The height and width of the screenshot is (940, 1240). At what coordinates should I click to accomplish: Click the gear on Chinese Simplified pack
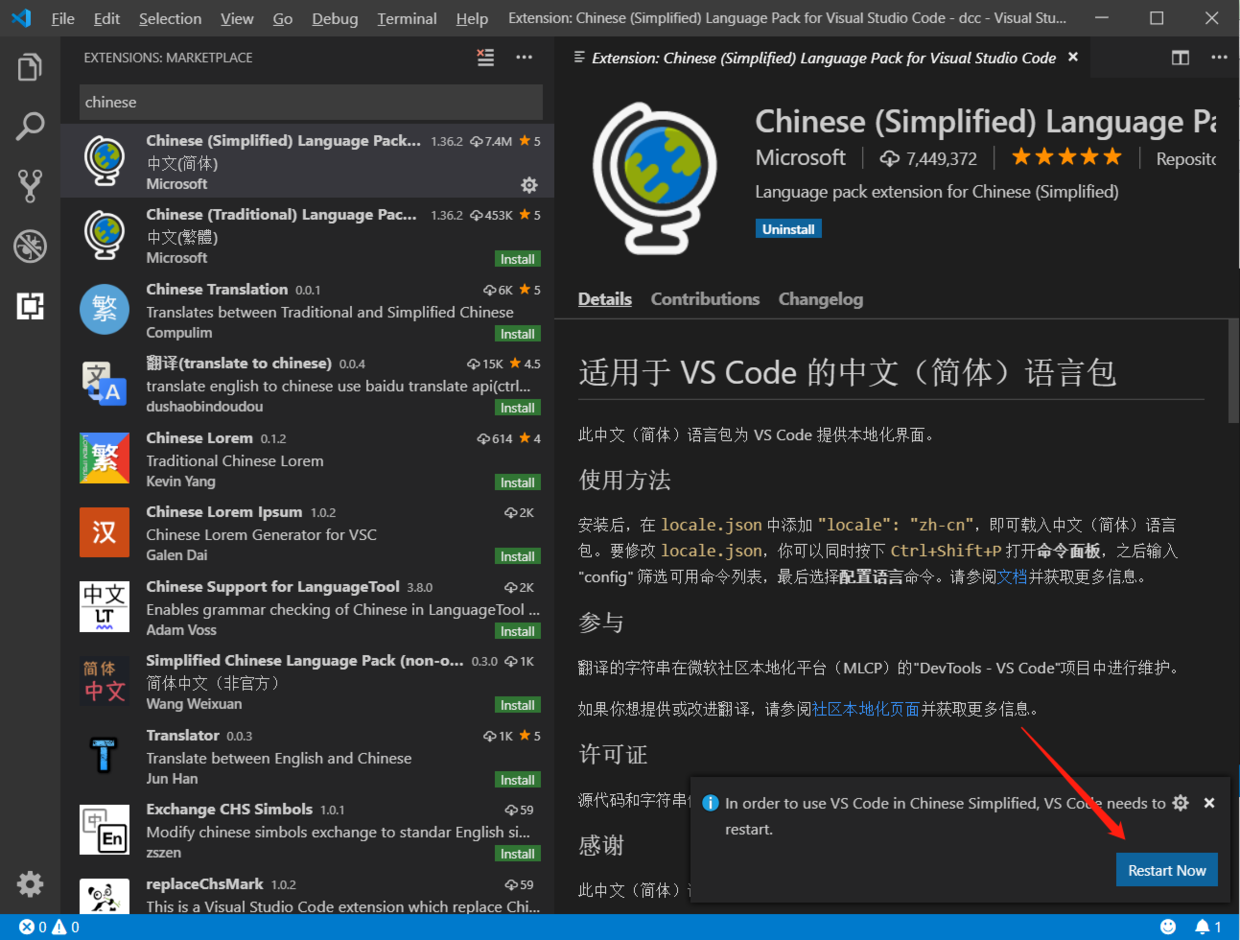[529, 185]
